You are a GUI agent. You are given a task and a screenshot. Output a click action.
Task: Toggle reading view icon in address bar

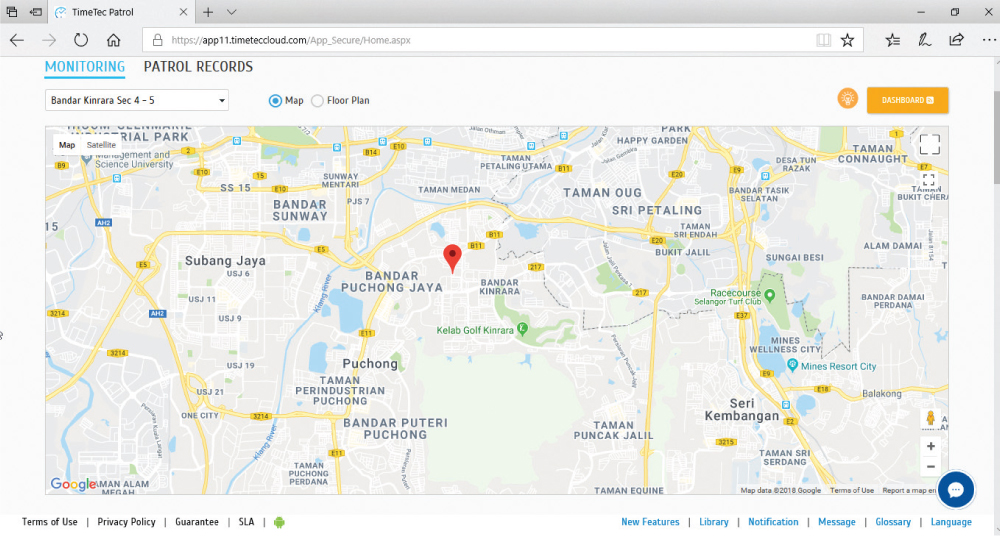tap(823, 40)
